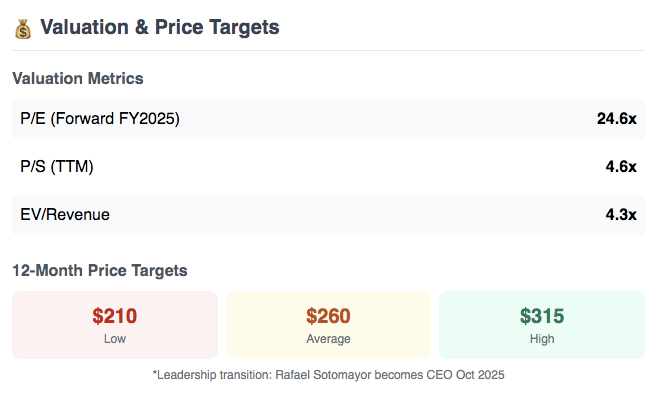
Task: Click the leadership transition footnote text
Action: [328, 375]
